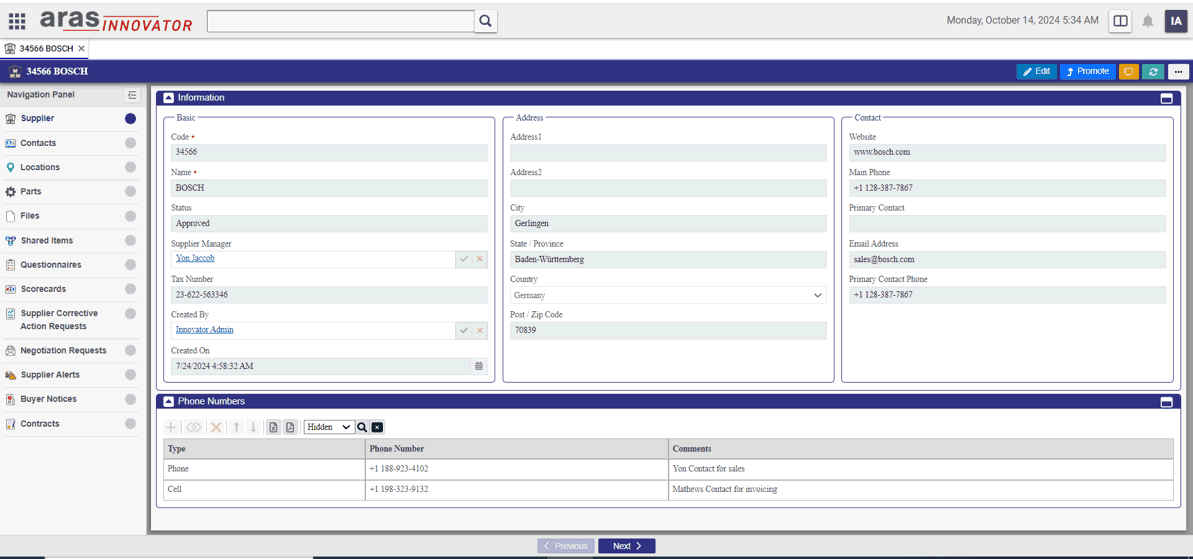Collapse the Information section arrow
This screenshot has height=559, width=1193.
point(168,98)
